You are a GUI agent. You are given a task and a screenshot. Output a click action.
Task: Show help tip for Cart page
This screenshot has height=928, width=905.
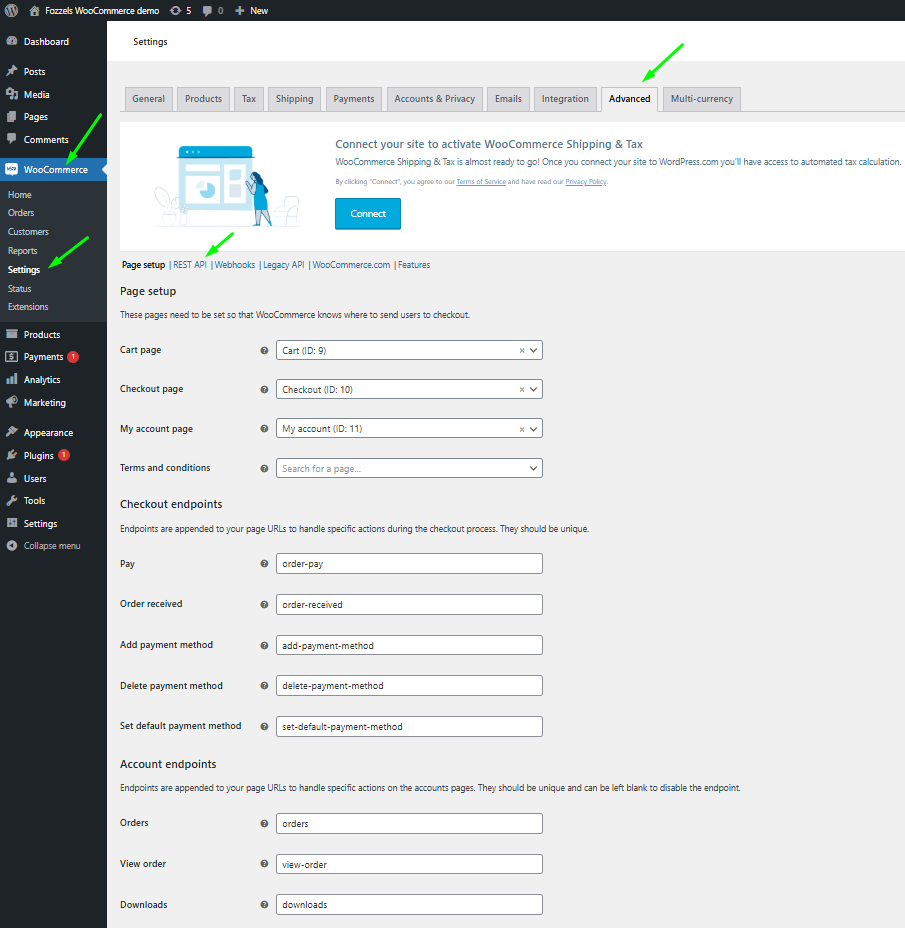pos(265,350)
